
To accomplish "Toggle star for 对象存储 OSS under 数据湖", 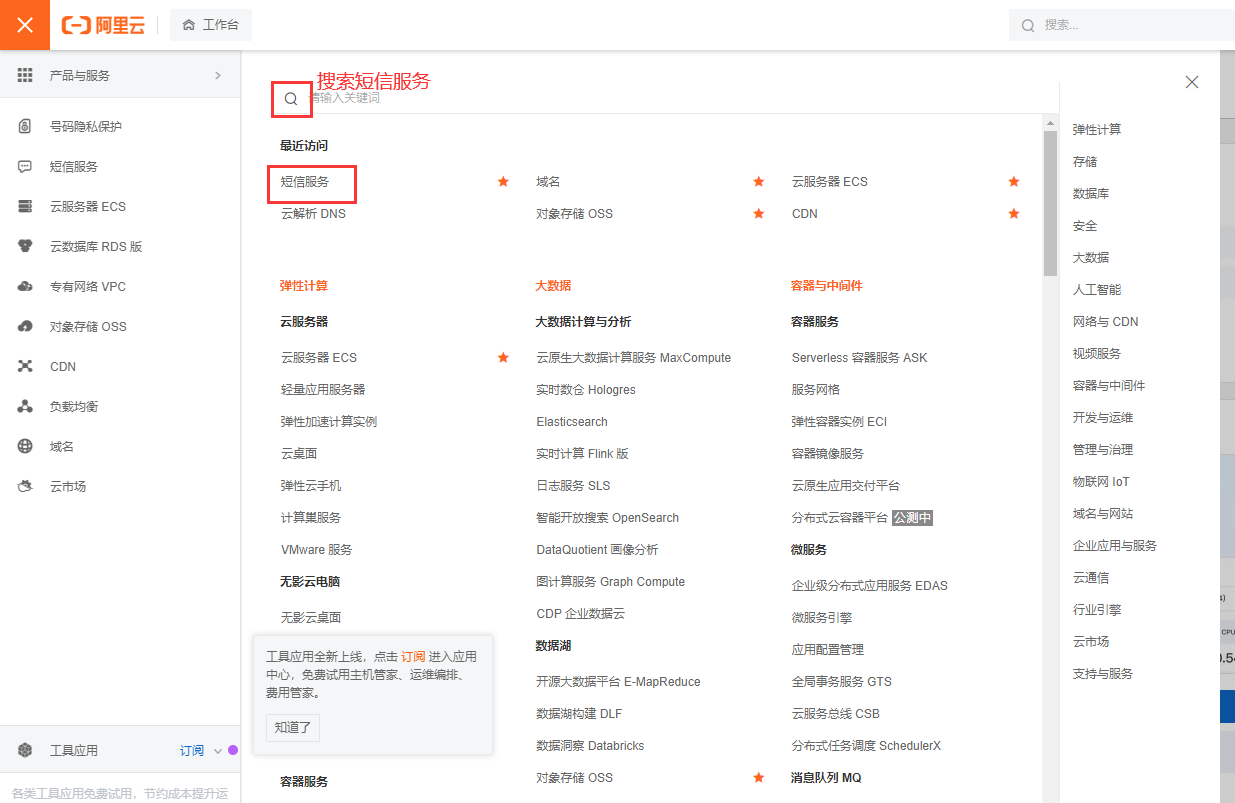I will pyautogui.click(x=759, y=778).
